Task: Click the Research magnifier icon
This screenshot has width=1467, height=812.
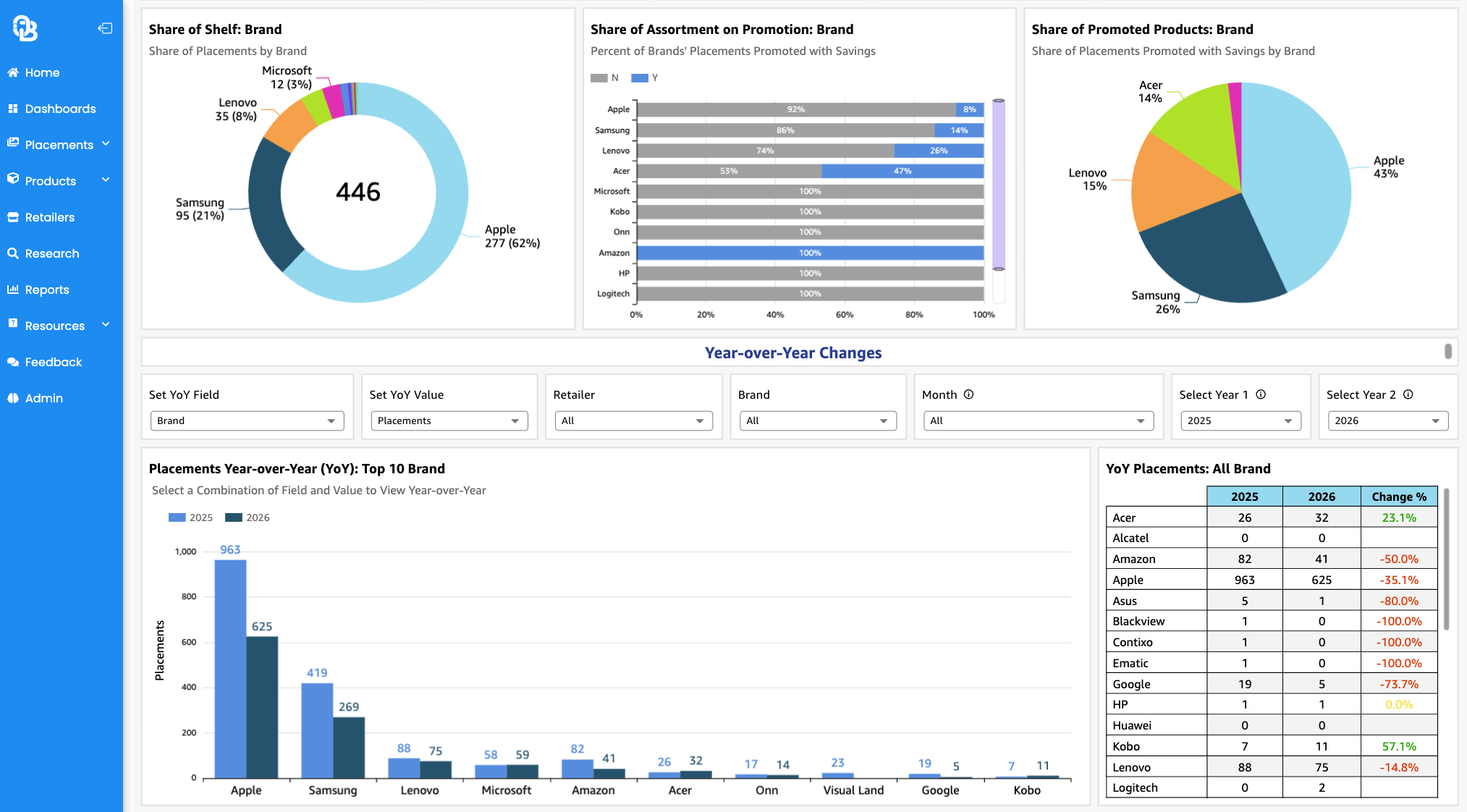Action: click(13, 253)
